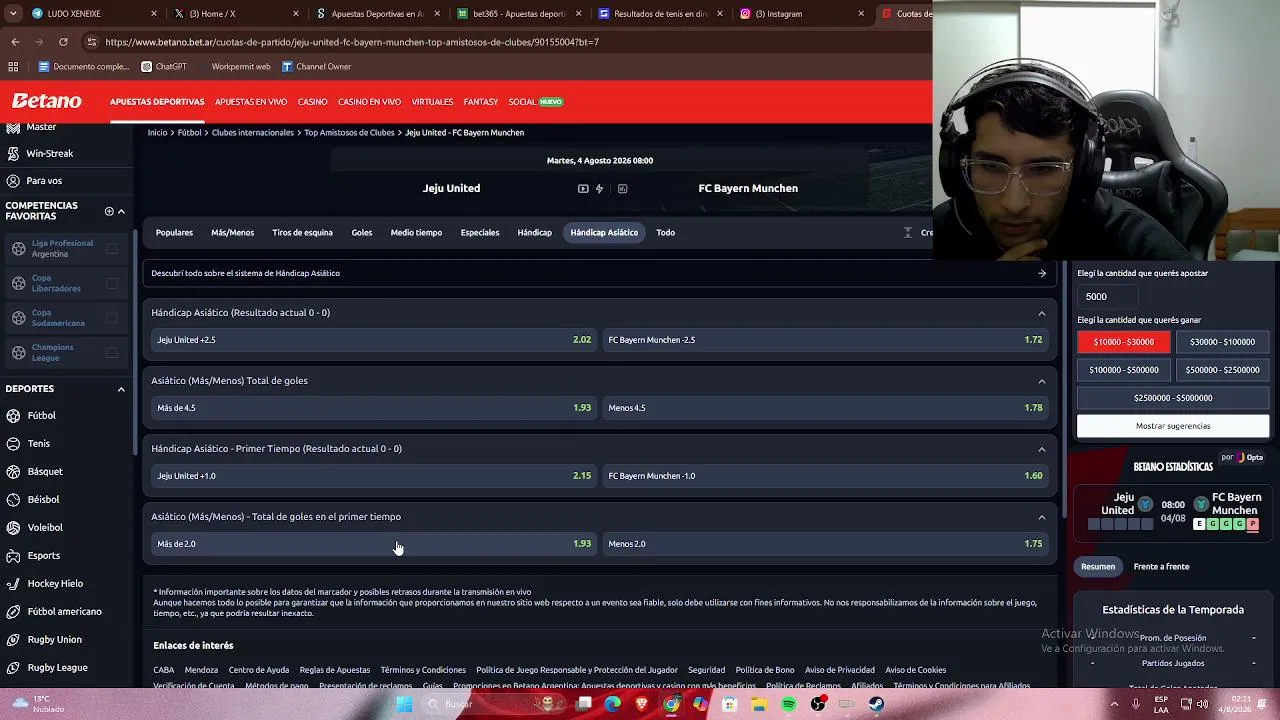Select the $500000 - $2500000 winnings range
Screen dimensions: 1280x720
[x=1222, y=370]
